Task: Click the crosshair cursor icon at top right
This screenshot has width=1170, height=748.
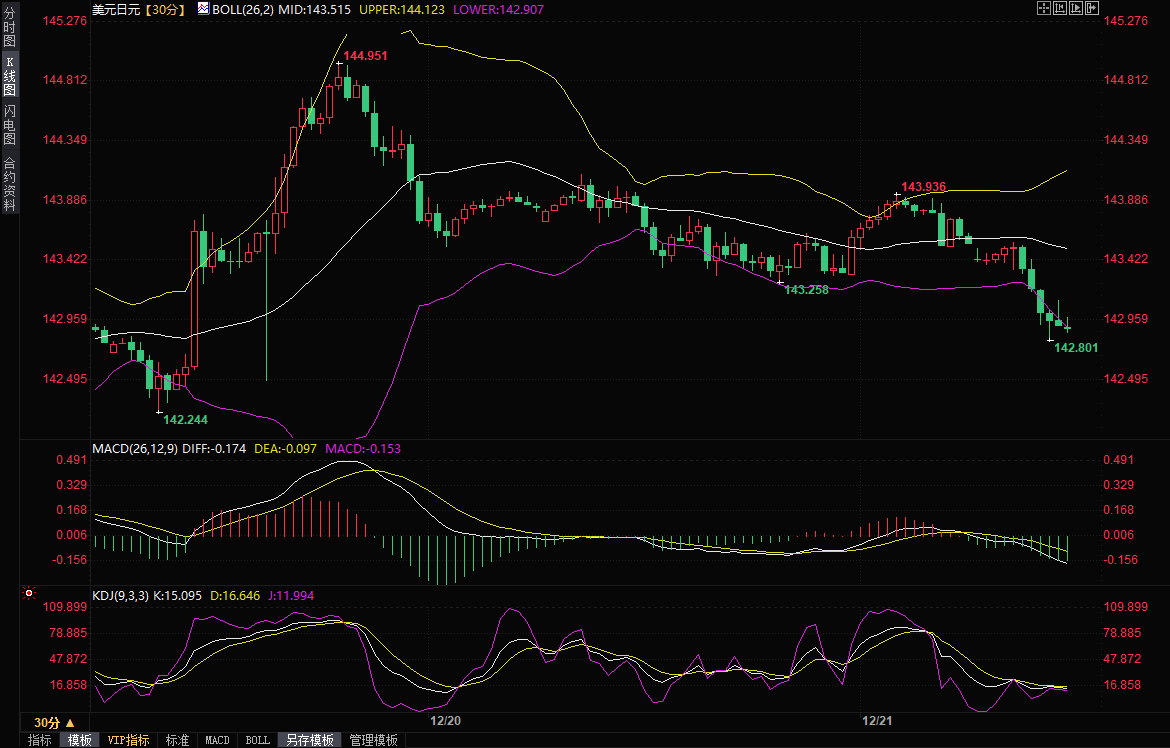Action: point(1043,8)
